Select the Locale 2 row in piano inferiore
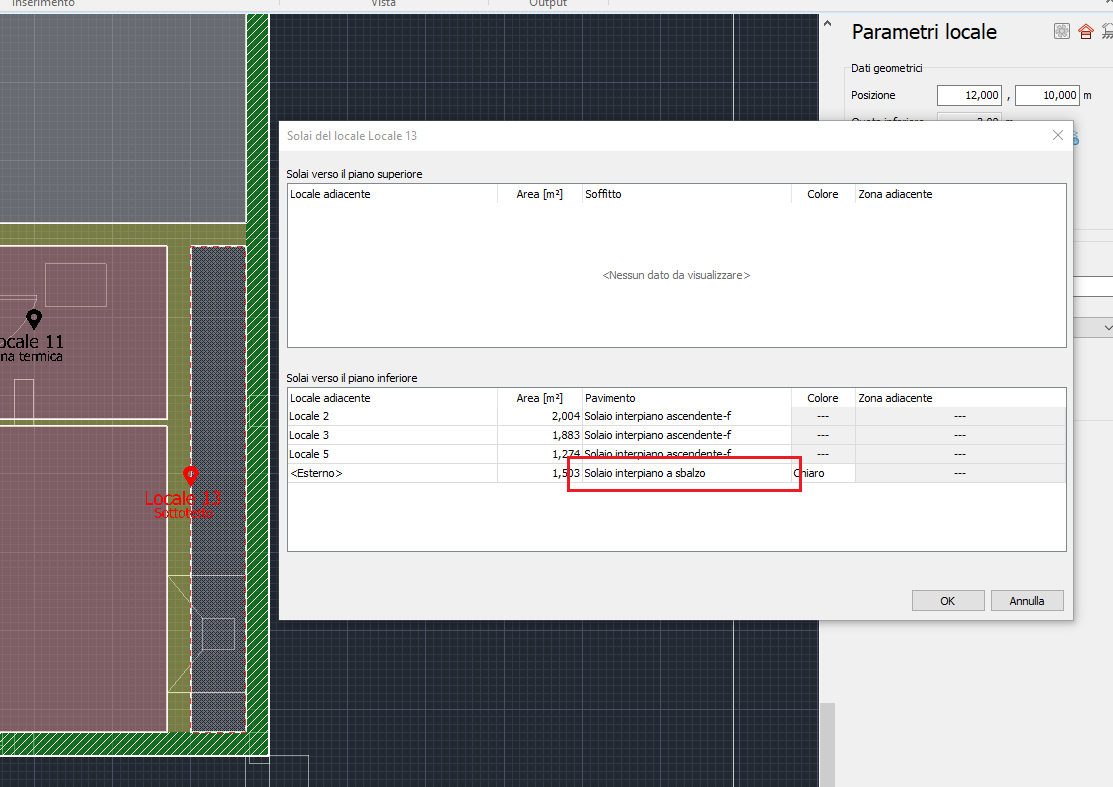The width and height of the screenshot is (1113, 787). pyautogui.click(x=676, y=416)
